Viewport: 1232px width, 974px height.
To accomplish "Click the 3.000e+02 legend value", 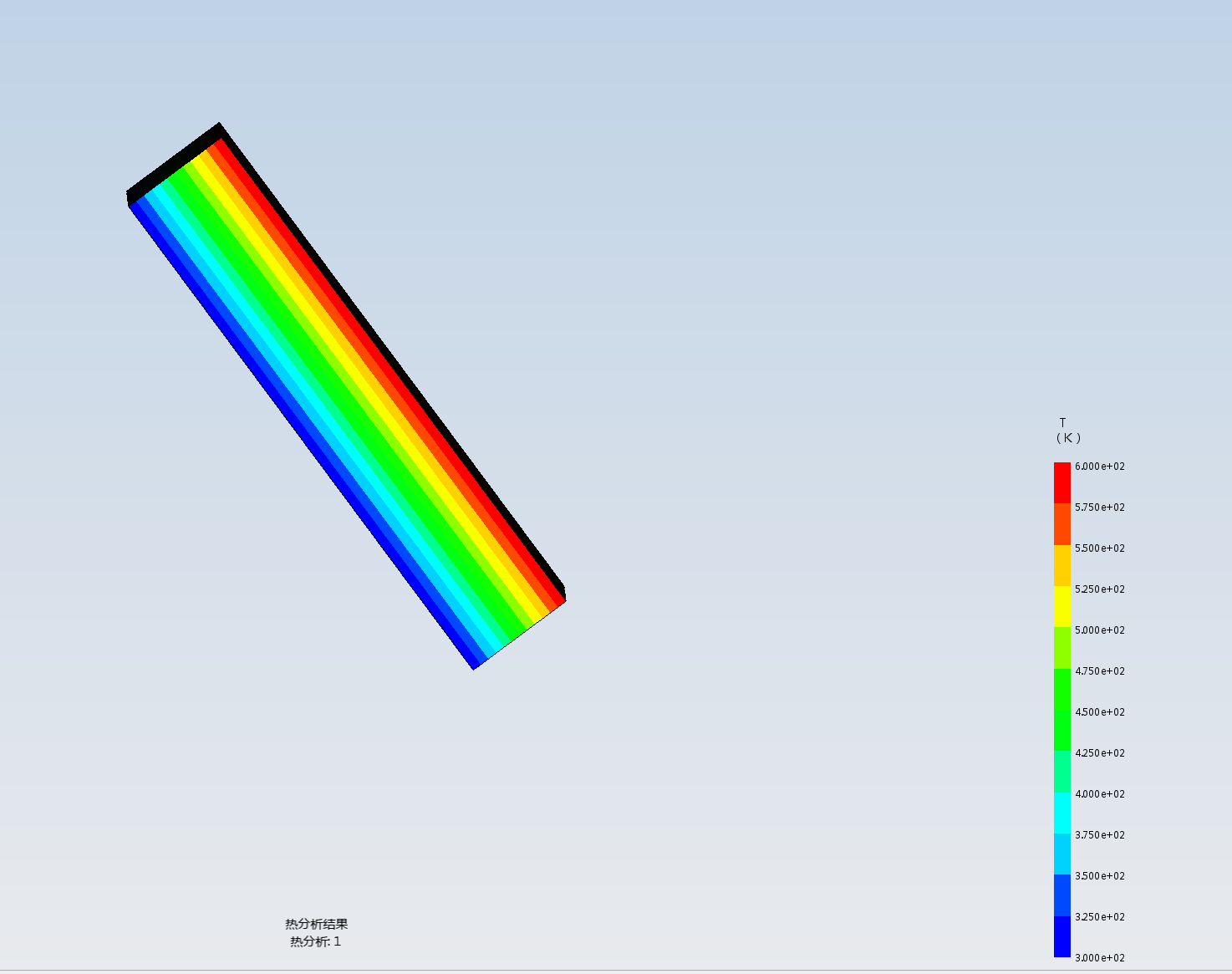I will tap(1099, 958).
